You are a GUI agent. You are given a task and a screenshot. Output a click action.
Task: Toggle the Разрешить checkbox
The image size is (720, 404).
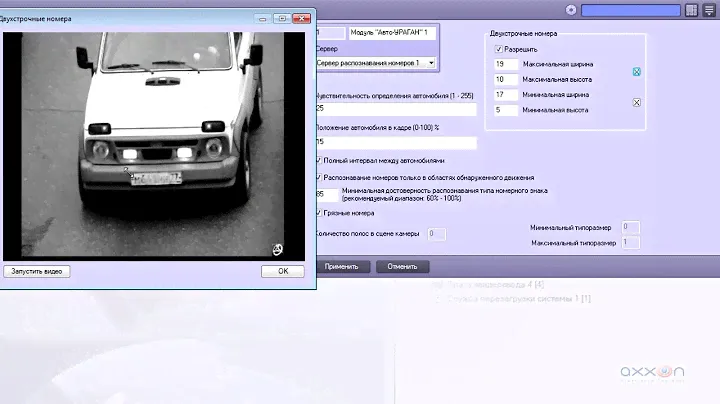point(499,48)
